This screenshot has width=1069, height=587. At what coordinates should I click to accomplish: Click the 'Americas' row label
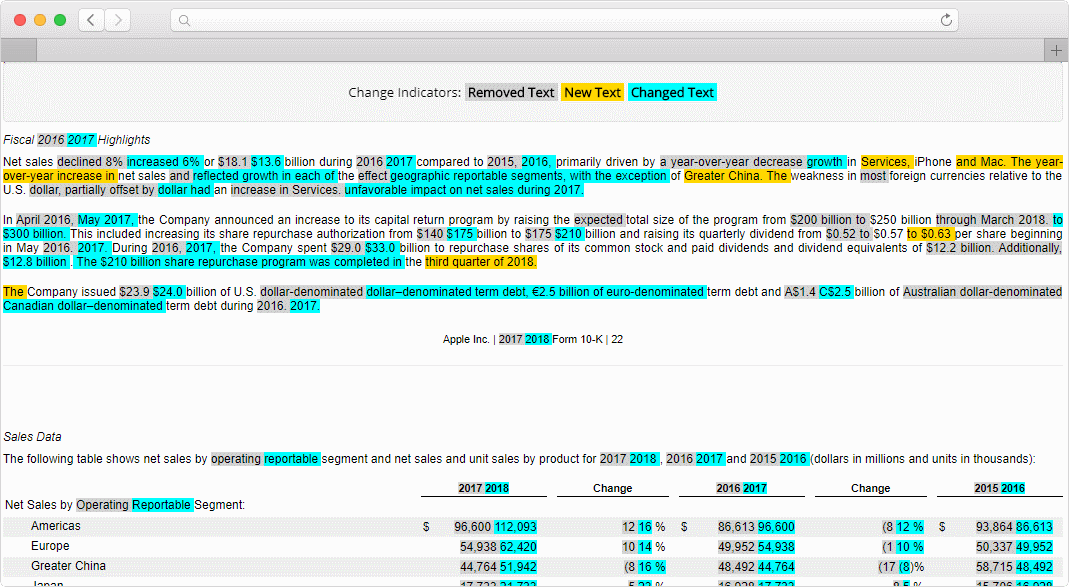point(56,526)
